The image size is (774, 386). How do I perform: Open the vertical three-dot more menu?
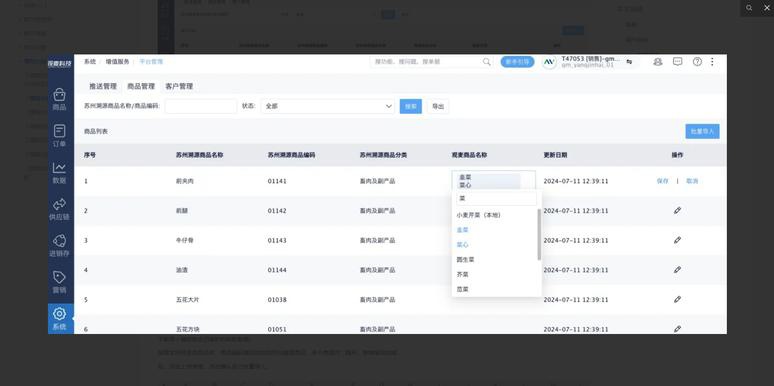712,62
